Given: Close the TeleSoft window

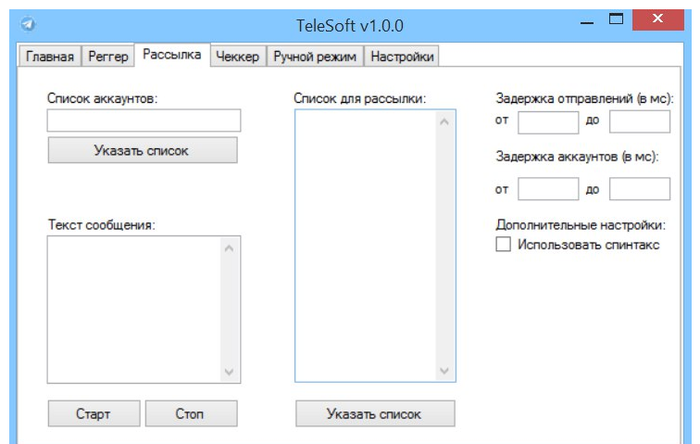Looking at the screenshot, I should (x=661, y=19).
